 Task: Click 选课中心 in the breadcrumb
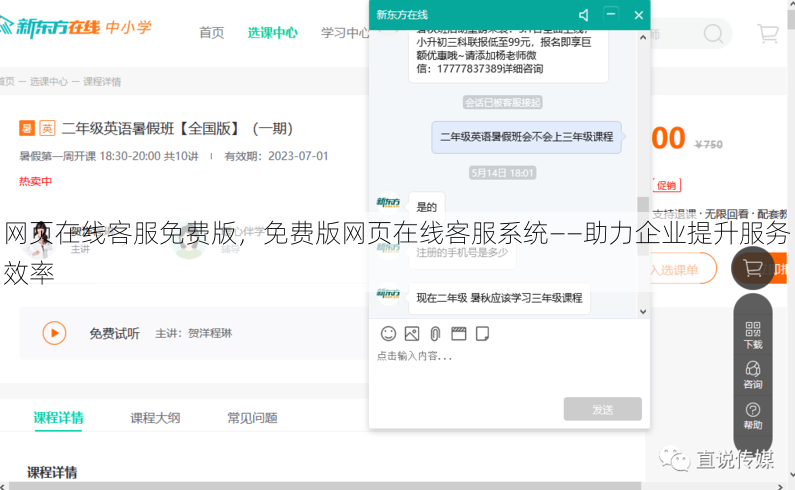(x=49, y=82)
